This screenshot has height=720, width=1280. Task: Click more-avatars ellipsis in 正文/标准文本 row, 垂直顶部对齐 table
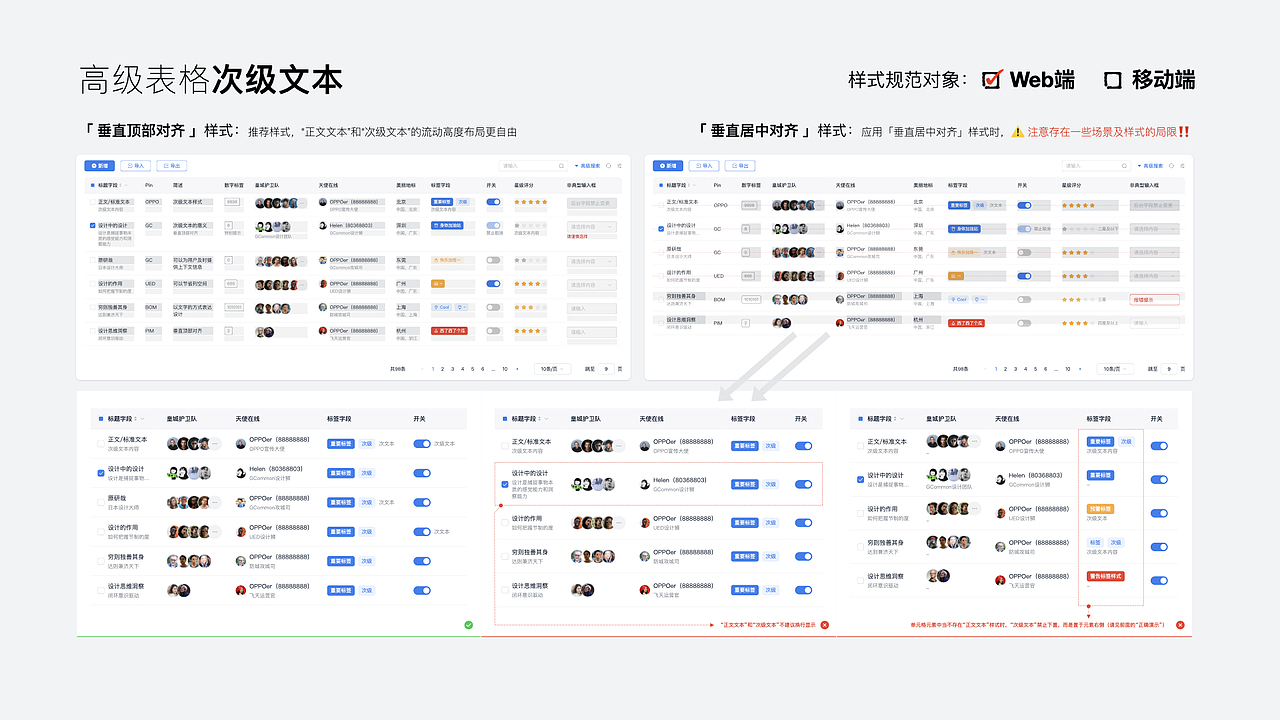(x=303, y=203)
